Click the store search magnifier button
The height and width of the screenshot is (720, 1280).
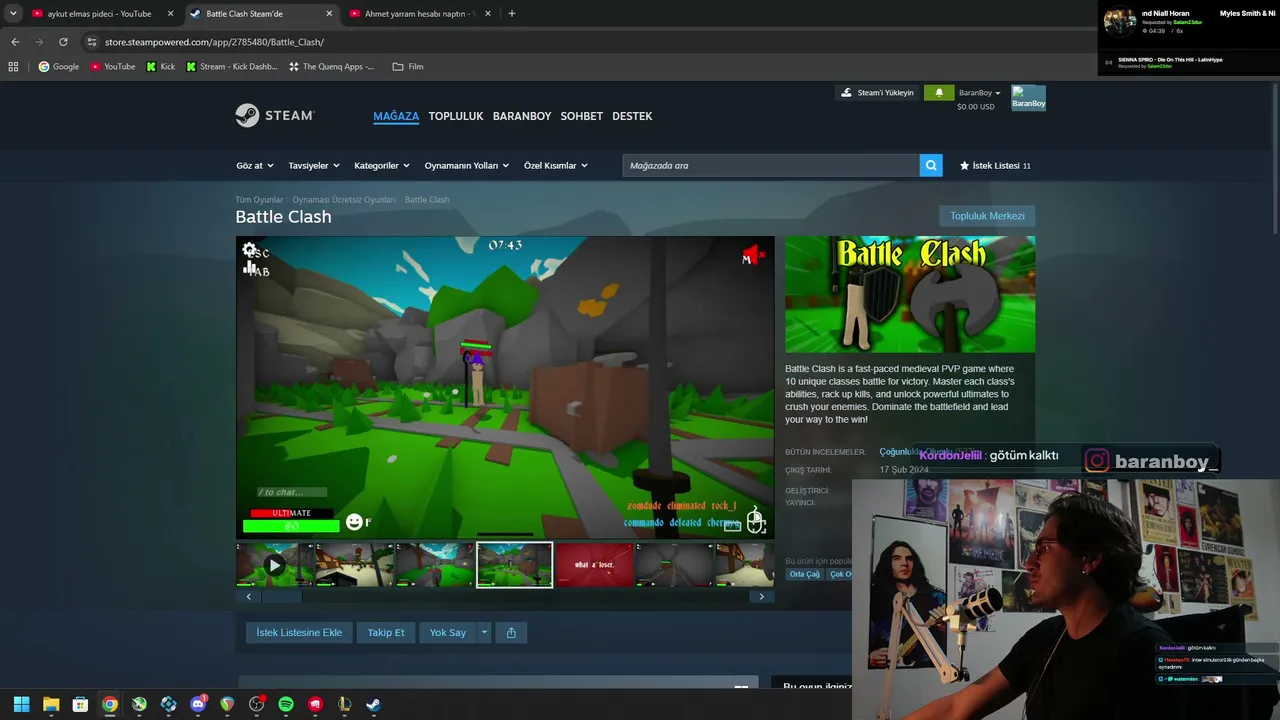click(931, 165)
